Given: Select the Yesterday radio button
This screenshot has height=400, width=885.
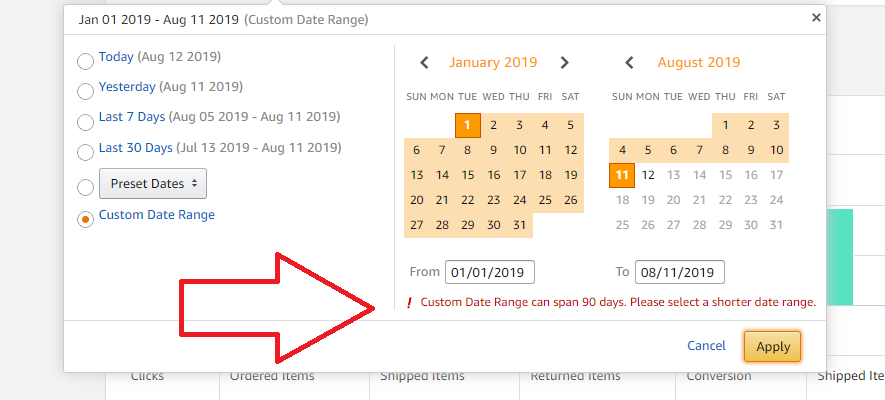Looking at the screenshot, I should 86,91.
